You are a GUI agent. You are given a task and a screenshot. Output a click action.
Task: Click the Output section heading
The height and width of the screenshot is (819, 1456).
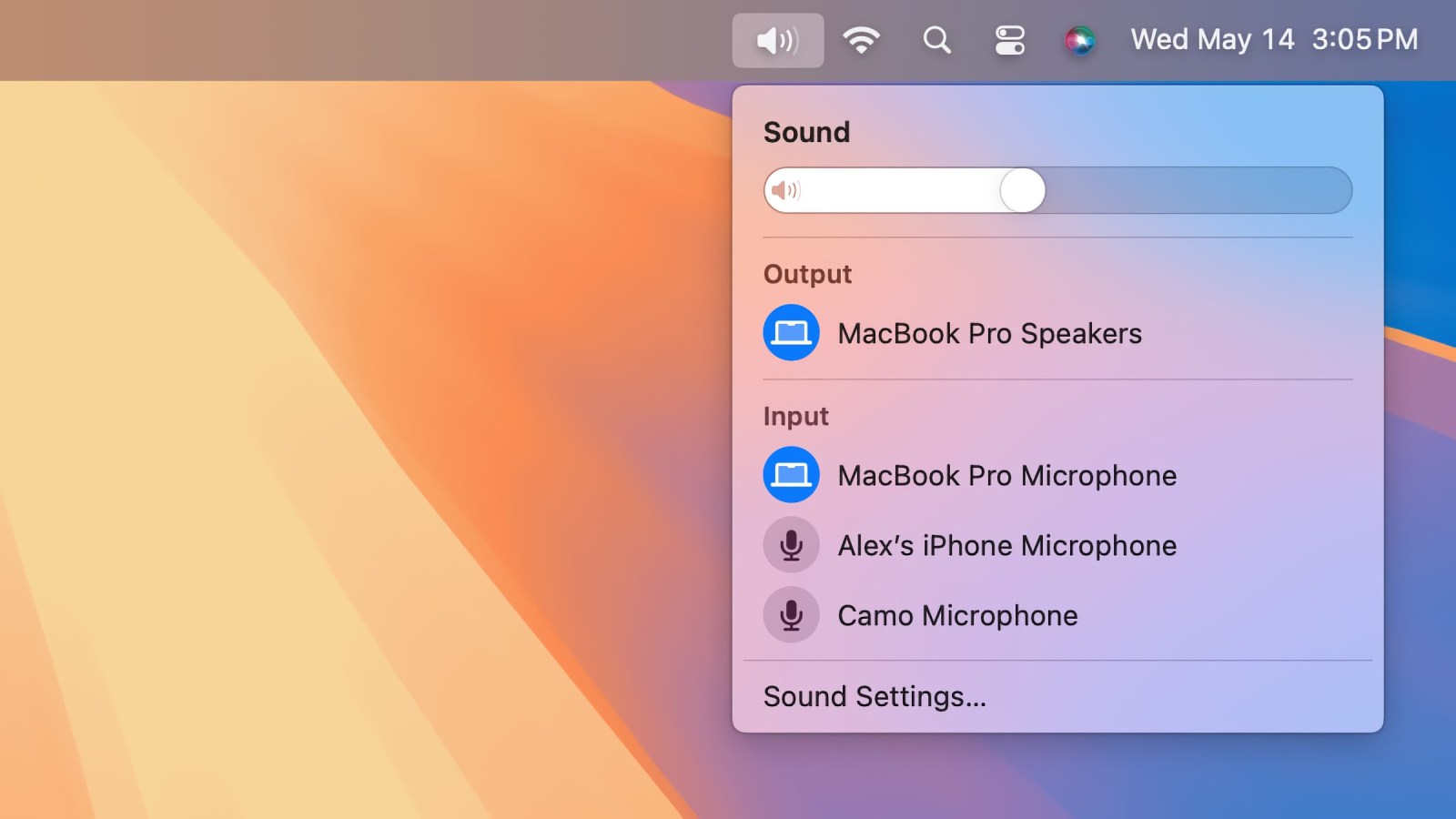click(807, 274)
